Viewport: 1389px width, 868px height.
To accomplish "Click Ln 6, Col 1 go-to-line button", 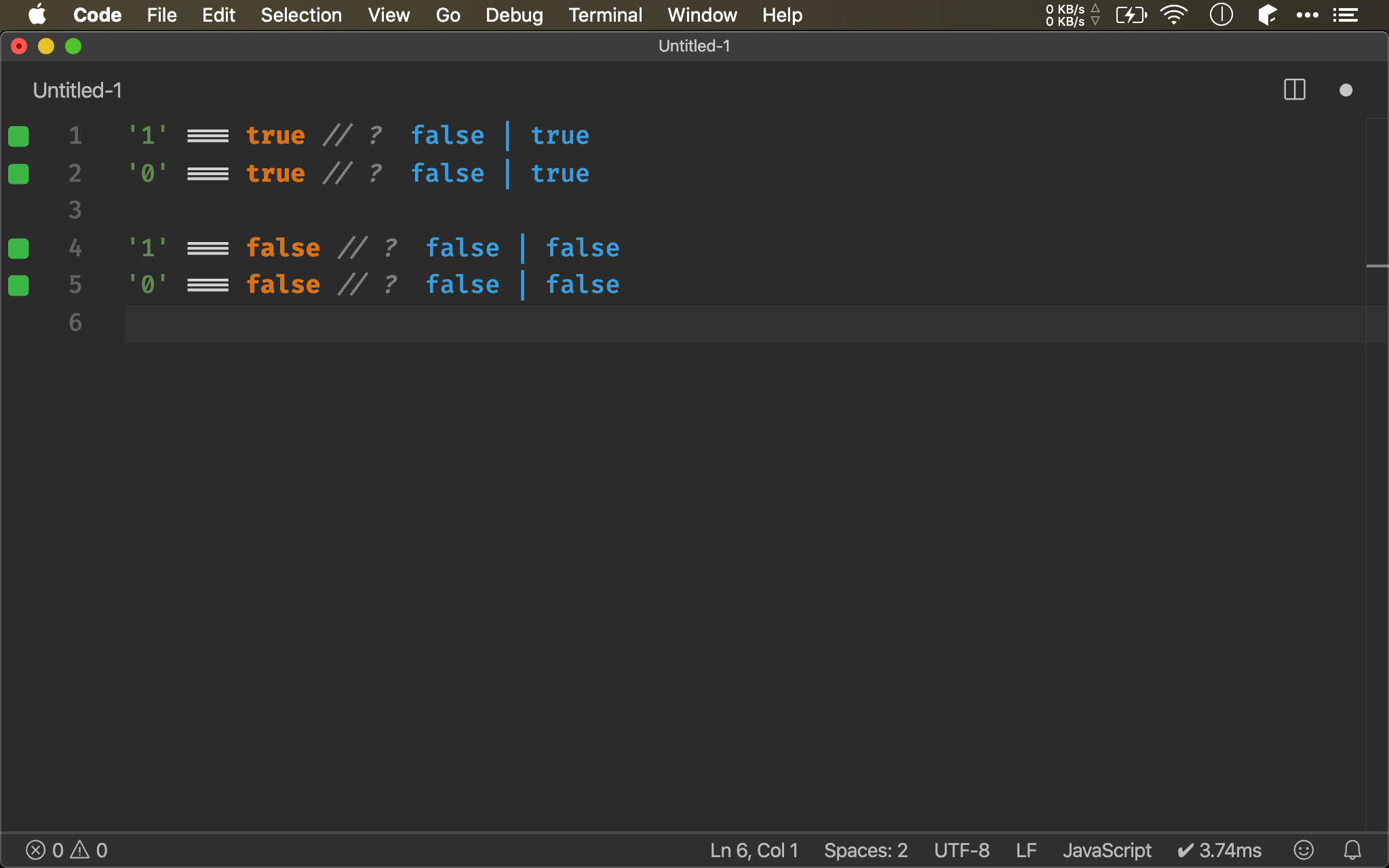I will (x=754, y=850).
